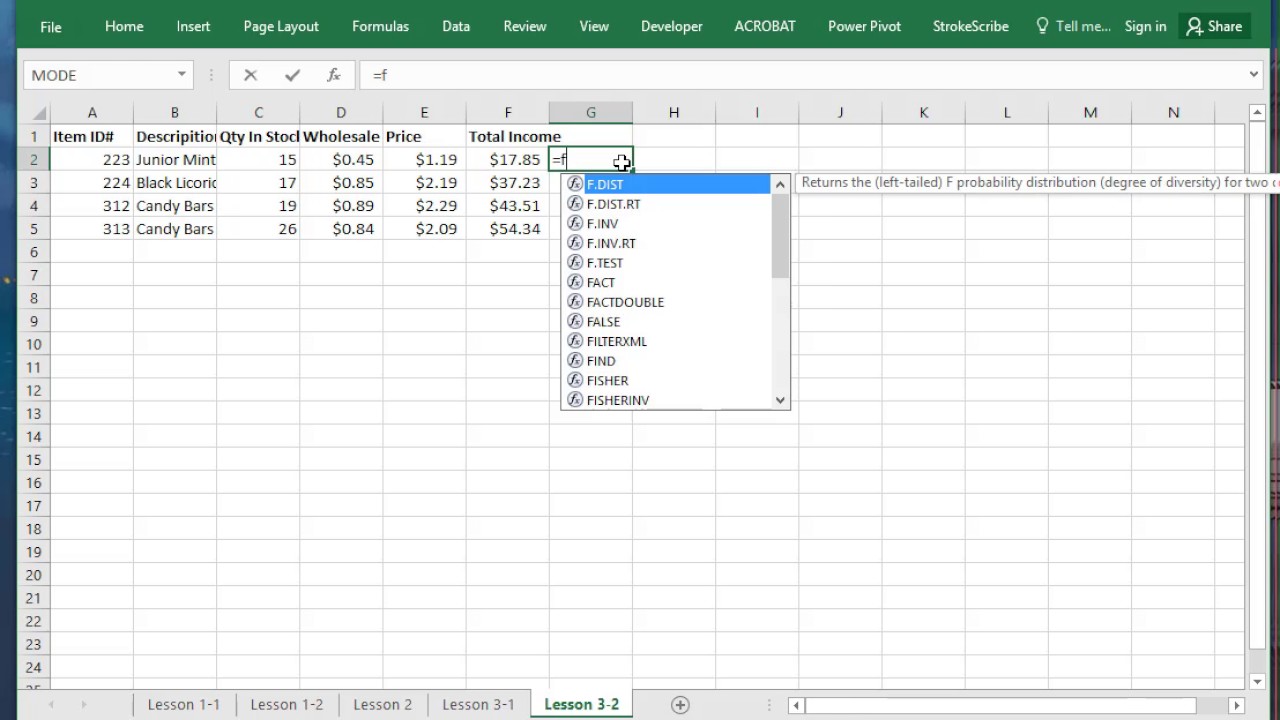
Task: Confirm formula entry with checkmark icon
Action: (292, 75)
